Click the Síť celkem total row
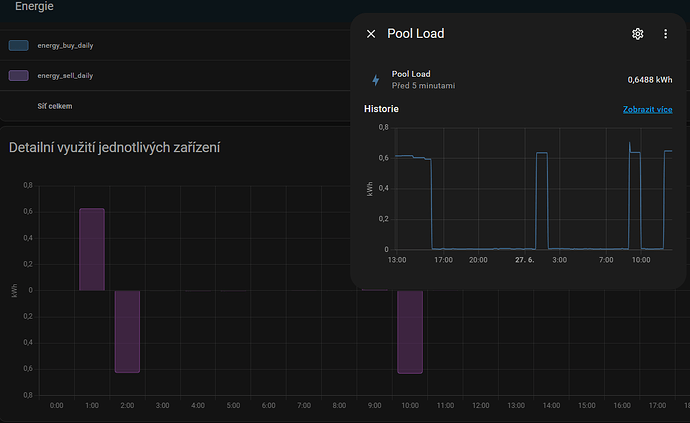The width and height of the screenshot is (690, 423). click(x=55, y=105)
